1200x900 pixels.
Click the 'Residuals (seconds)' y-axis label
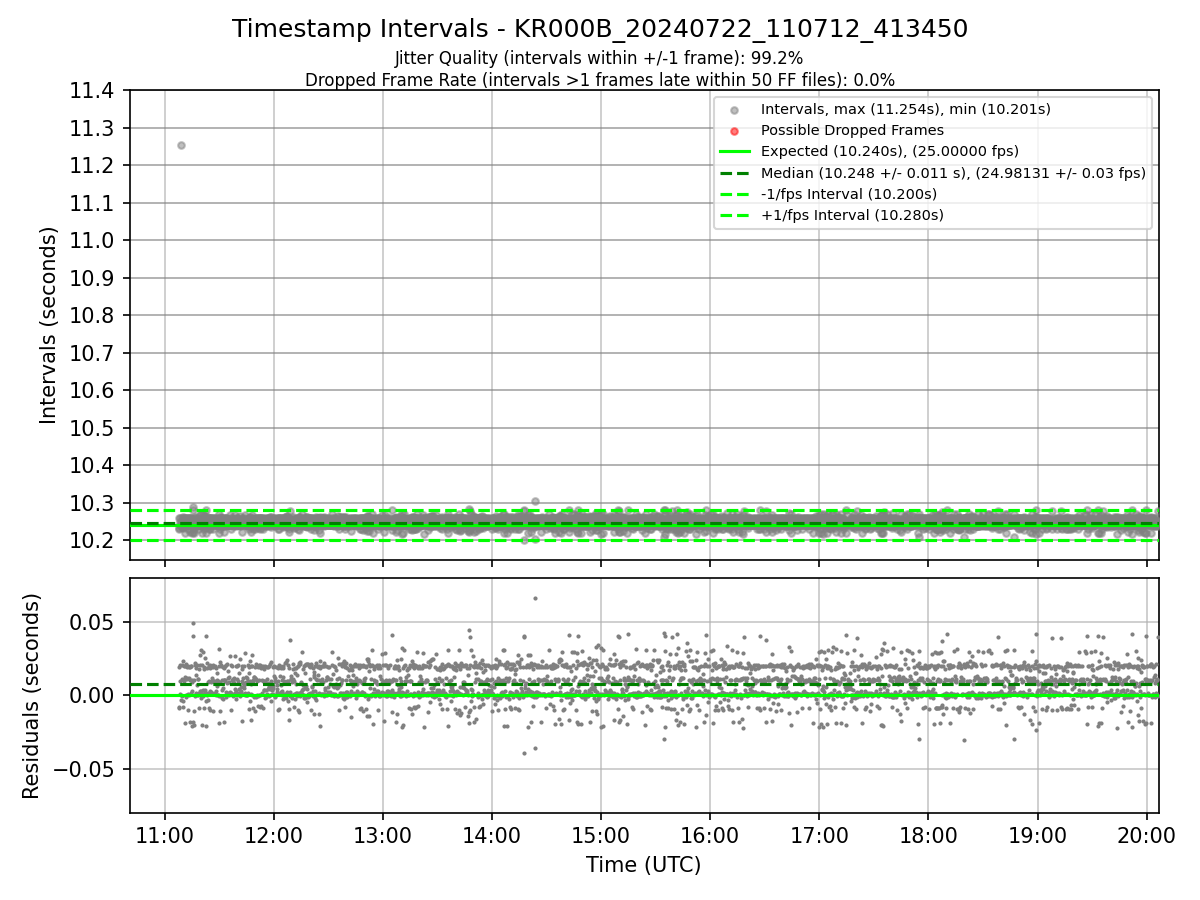31,696
